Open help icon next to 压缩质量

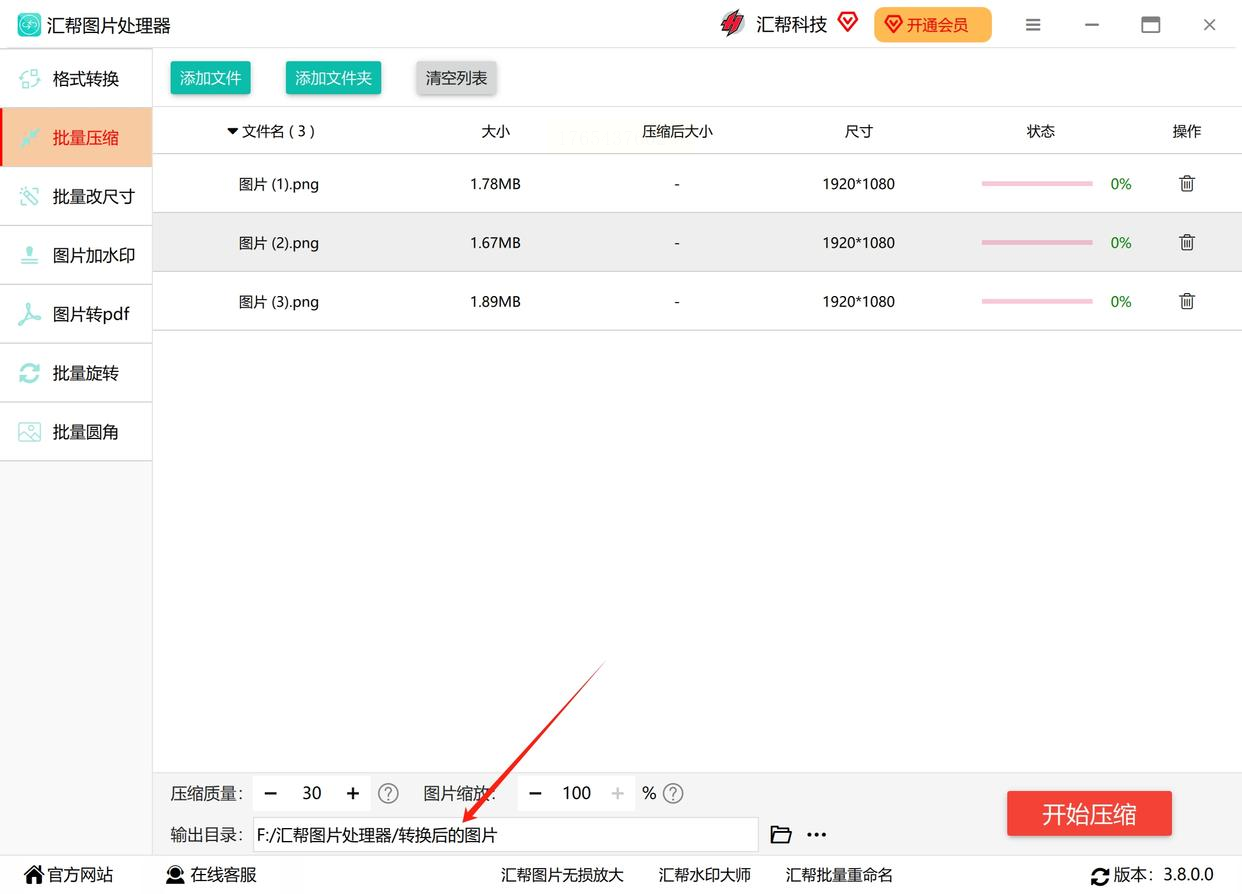click(x=388, y=793)
